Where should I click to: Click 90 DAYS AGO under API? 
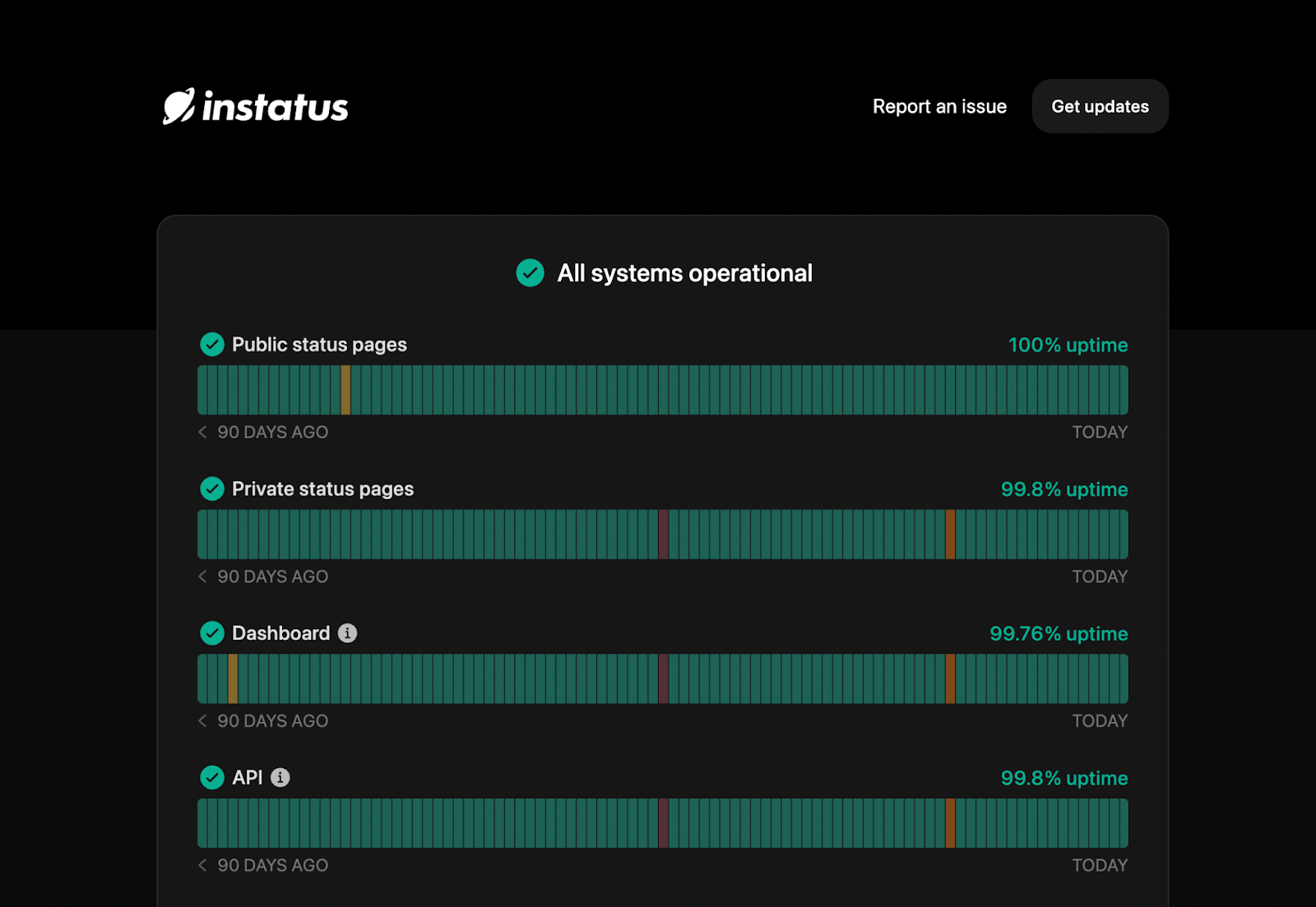[x=272, y=865]
